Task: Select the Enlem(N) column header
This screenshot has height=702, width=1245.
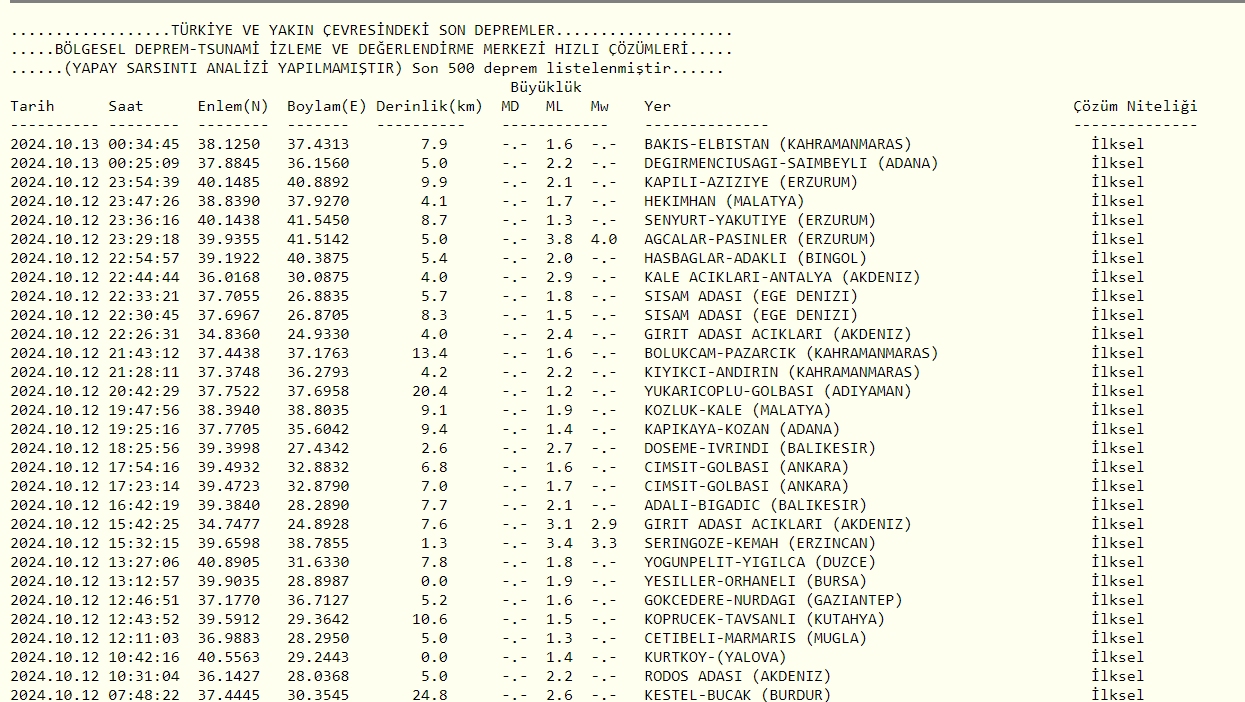Action: pos(233,106)
